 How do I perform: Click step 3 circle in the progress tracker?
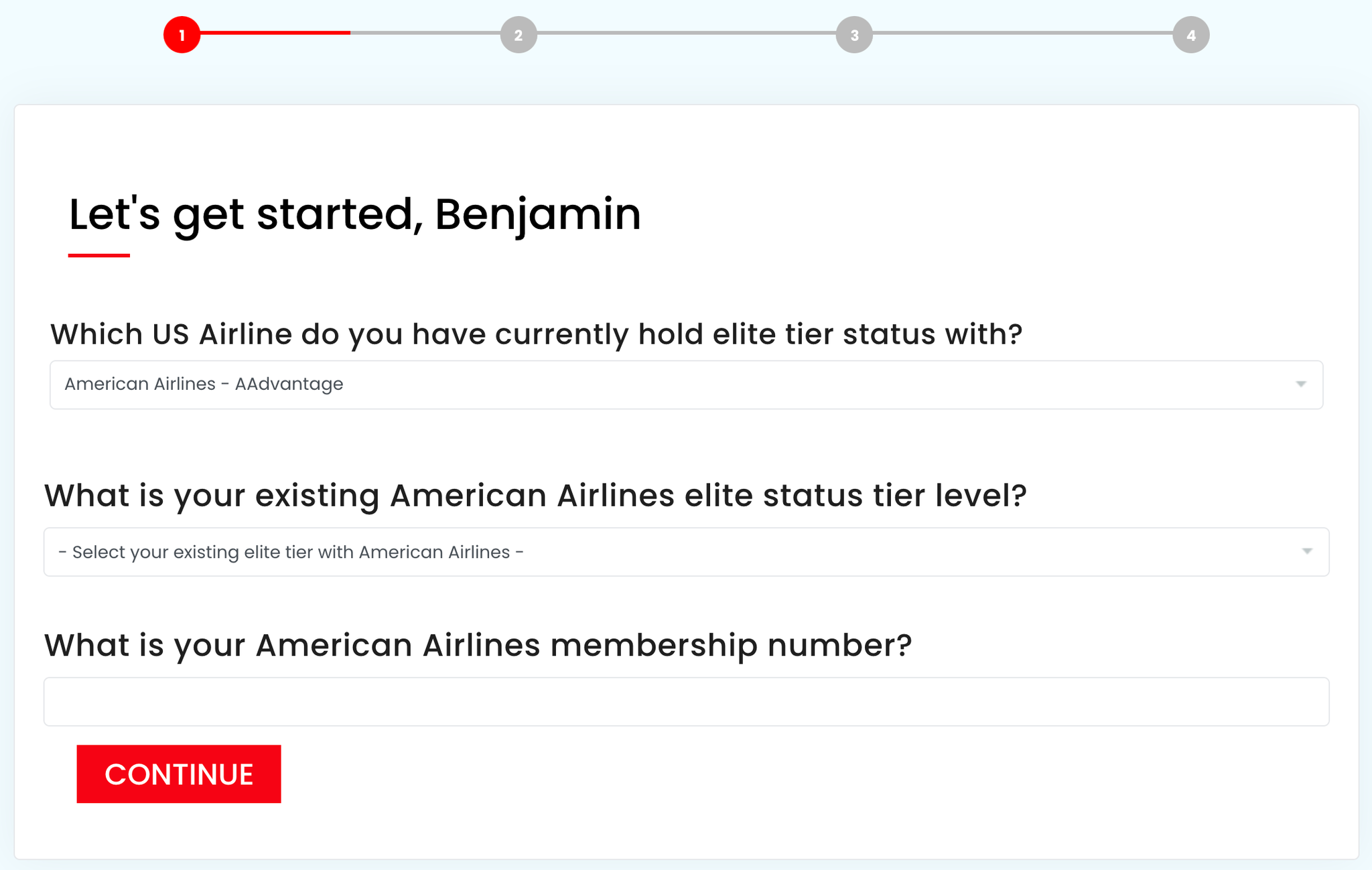click(853, 35)
